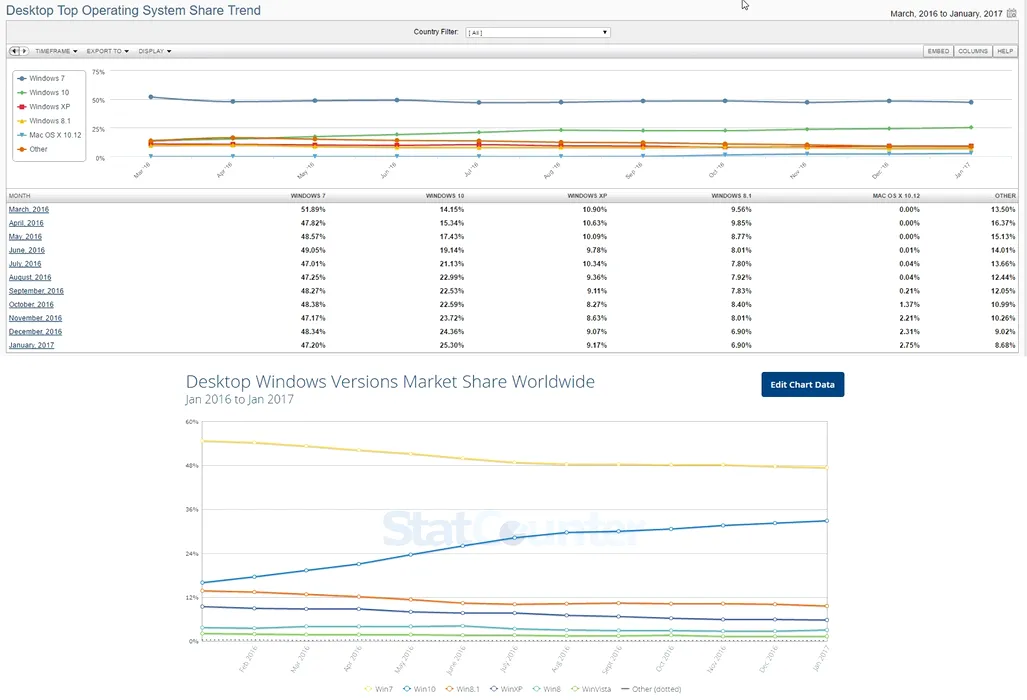The height and width of the screenshot is (700, 1027).
Task: Open the March, 2016 link
Action: pos(29,210)
